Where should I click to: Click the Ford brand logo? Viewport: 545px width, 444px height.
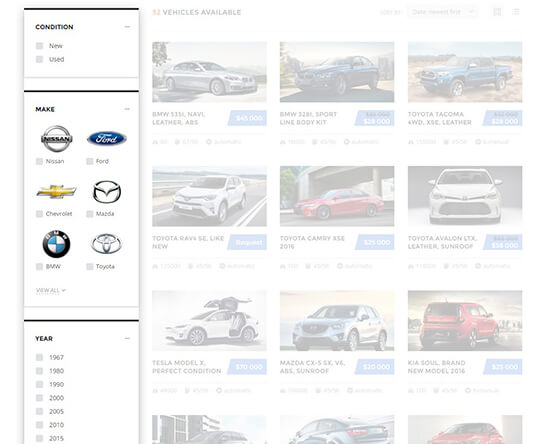(x=107, y=139)
